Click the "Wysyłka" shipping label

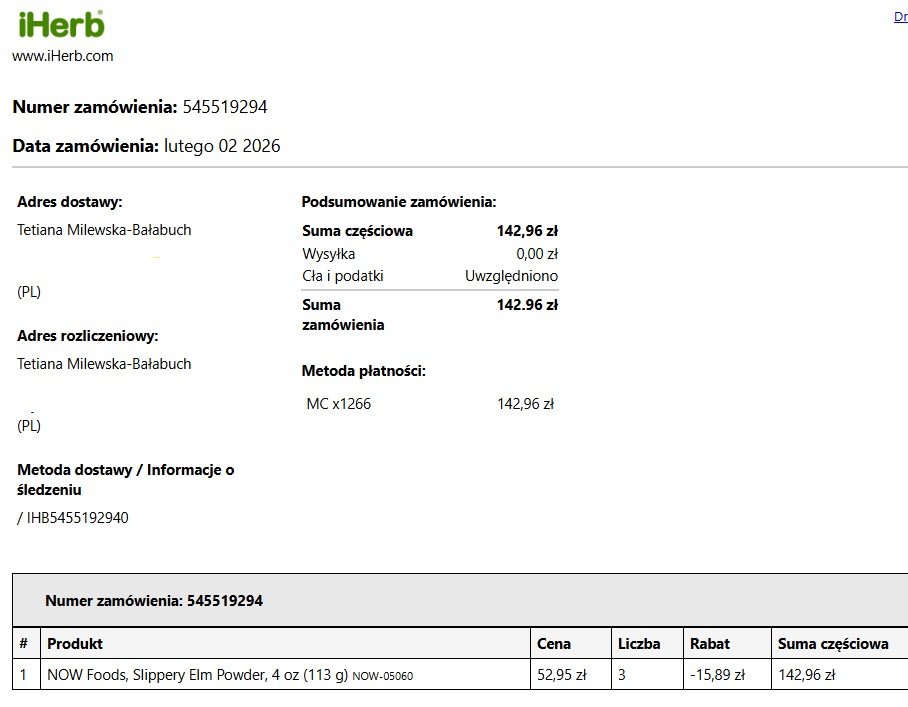coord(328,254)
